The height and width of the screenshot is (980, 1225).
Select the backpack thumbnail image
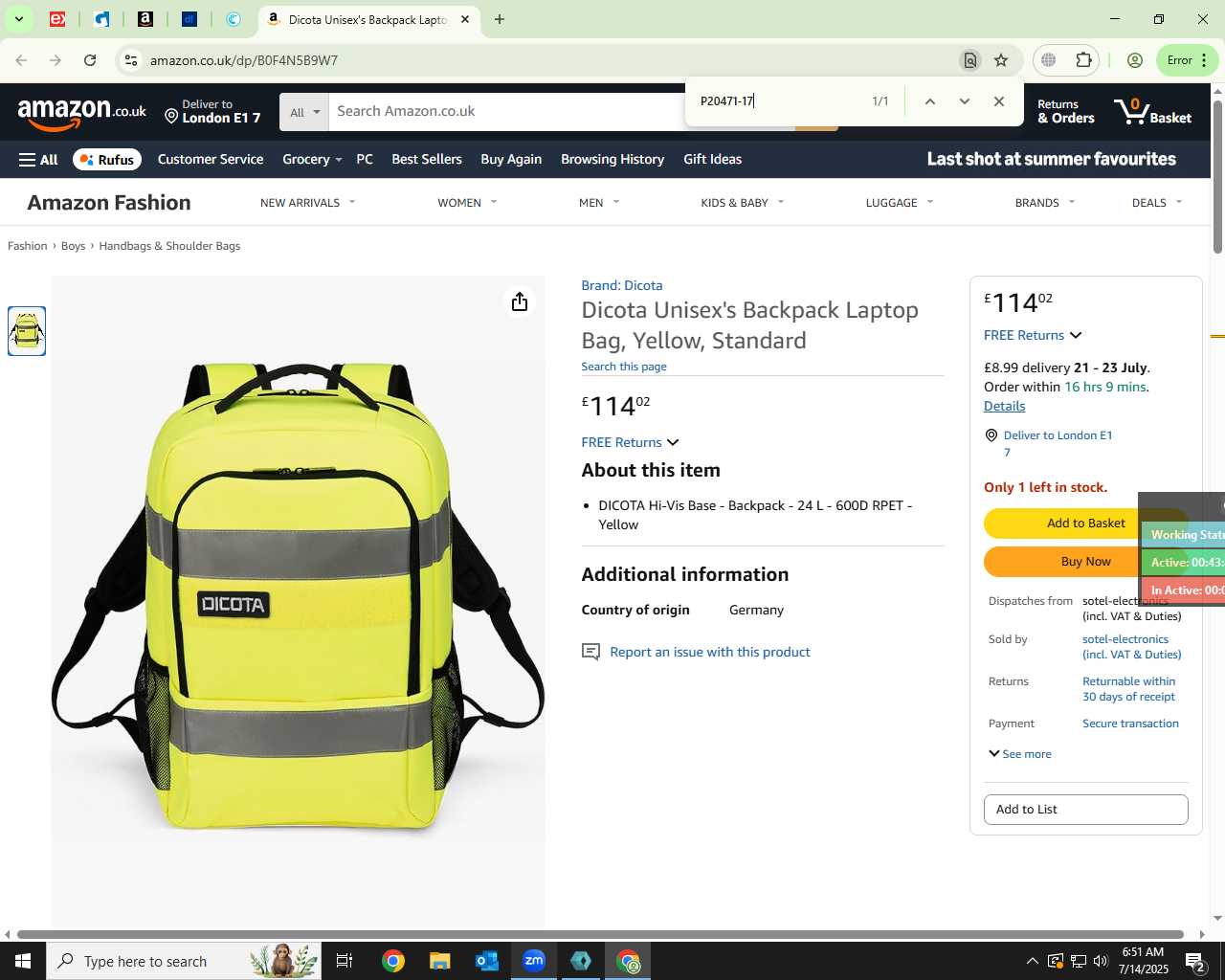point(27,331)
